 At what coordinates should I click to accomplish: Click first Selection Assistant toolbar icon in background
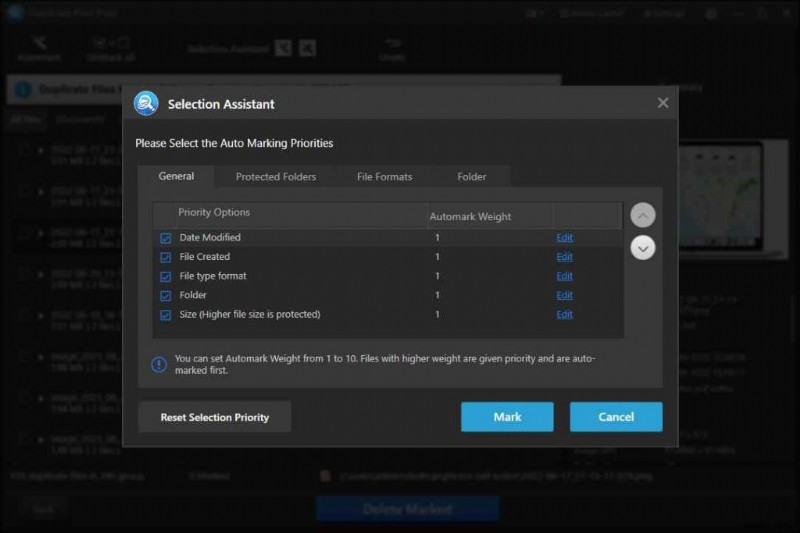[x=283, y=48]
